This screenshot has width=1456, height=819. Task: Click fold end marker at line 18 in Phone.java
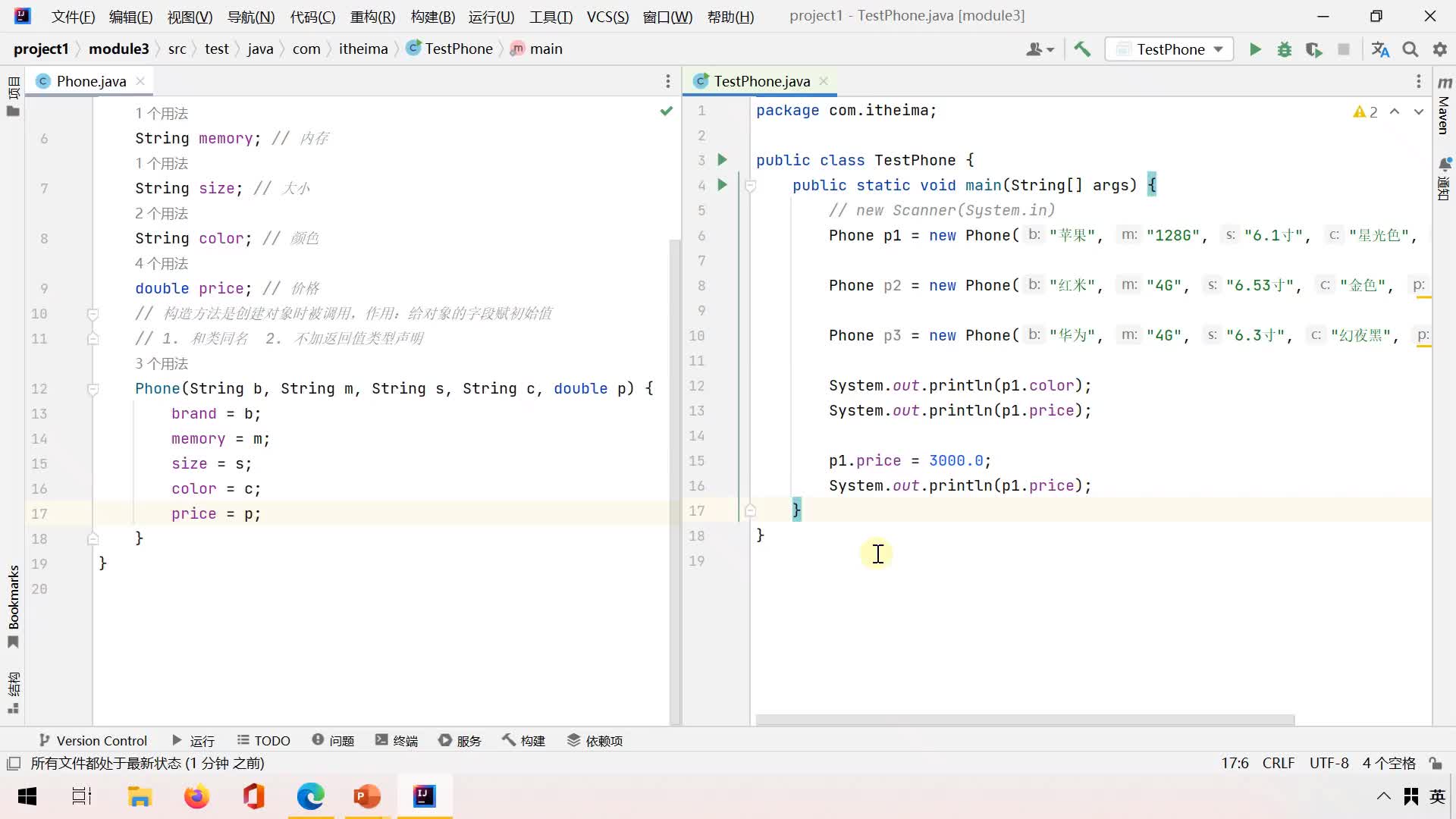93,539
